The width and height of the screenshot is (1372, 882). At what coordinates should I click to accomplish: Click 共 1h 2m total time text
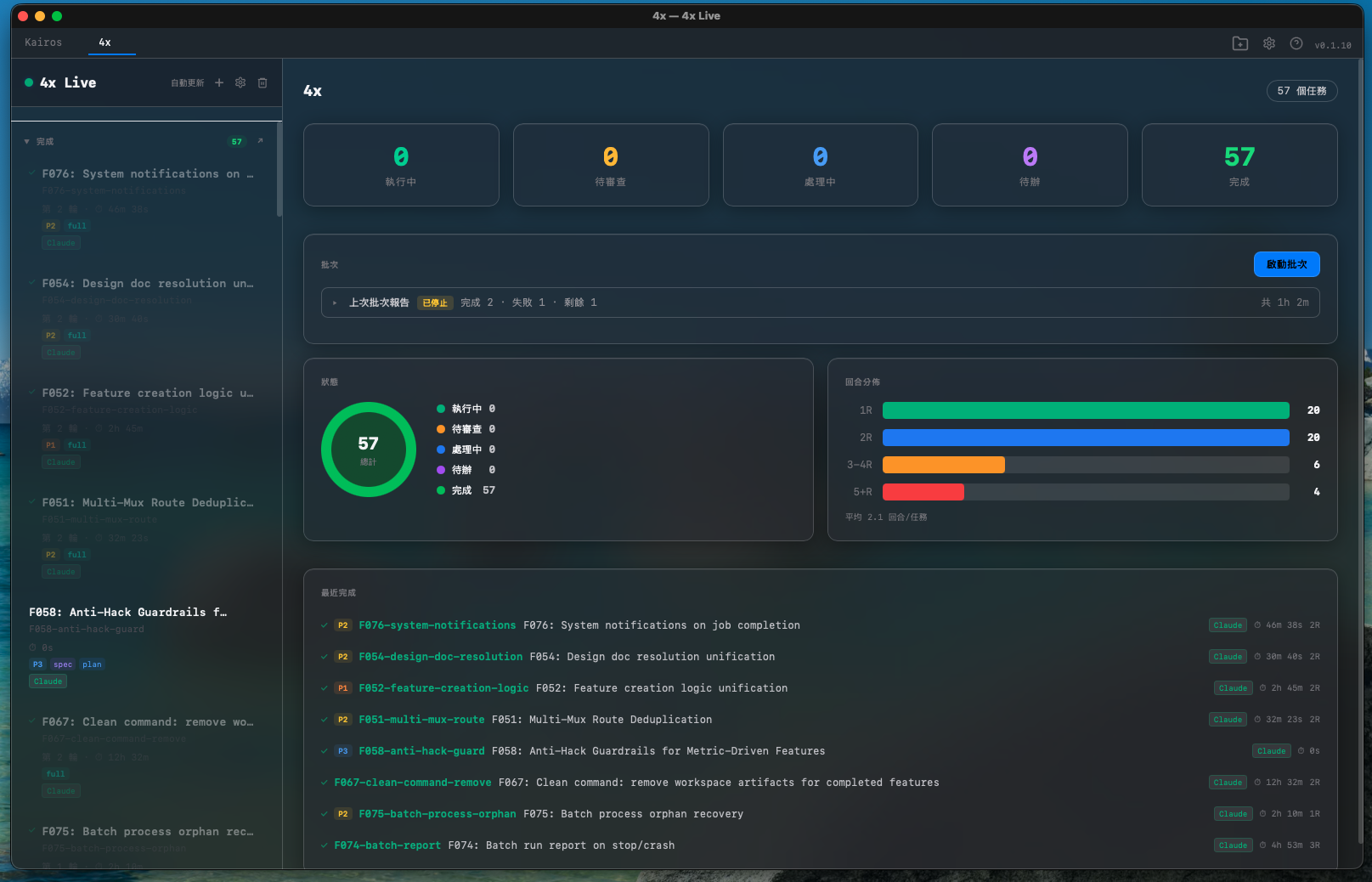[x=1284, y=302]
